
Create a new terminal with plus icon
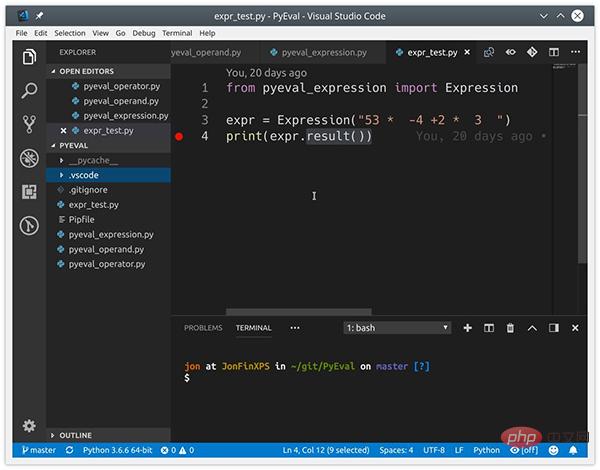(467, 328)
